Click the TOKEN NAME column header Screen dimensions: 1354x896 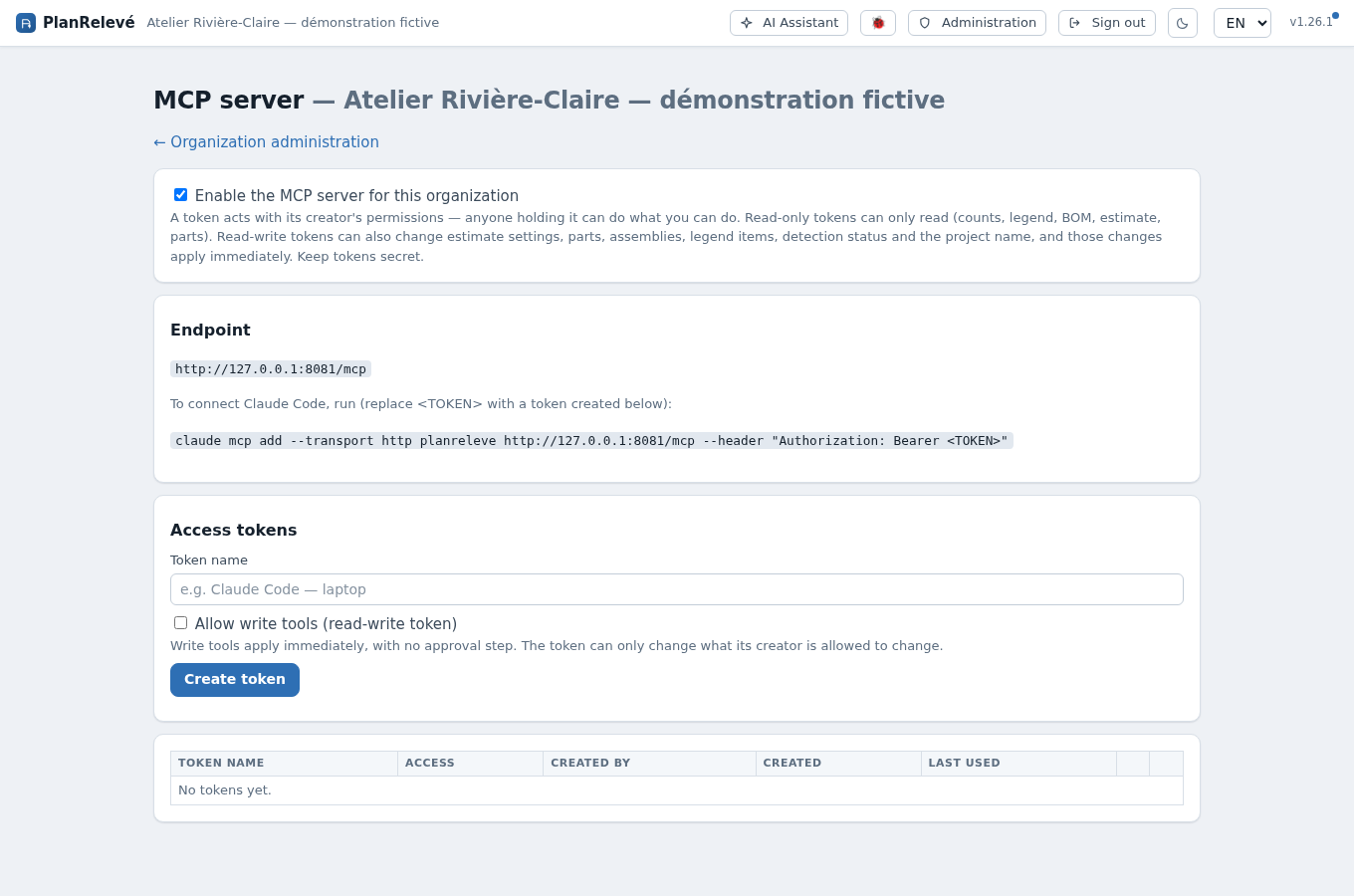[284, 764]
